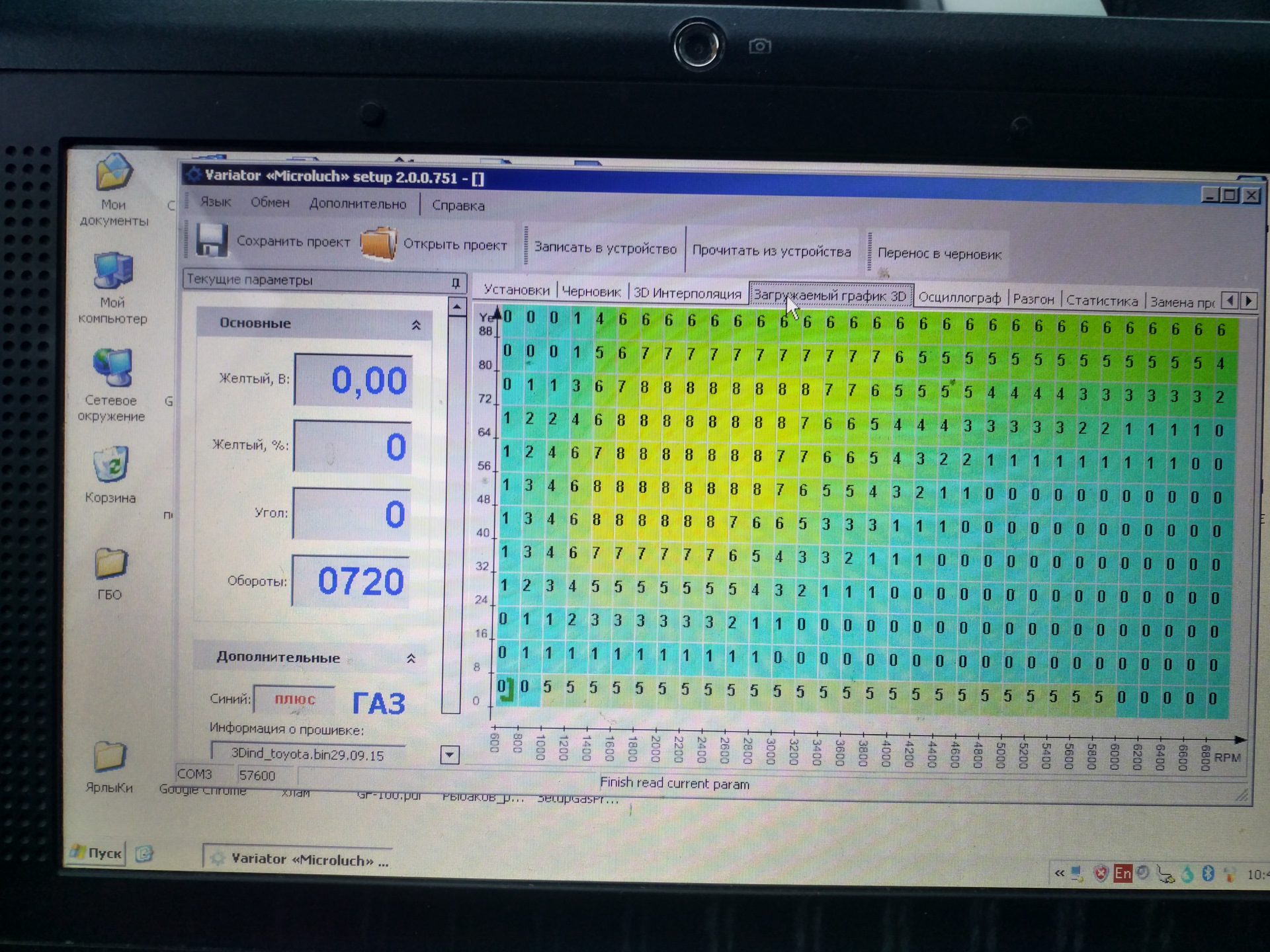Collapse the Дополнительные section
The width and height of the screenshot is (1270, 952).
(411, 658)
